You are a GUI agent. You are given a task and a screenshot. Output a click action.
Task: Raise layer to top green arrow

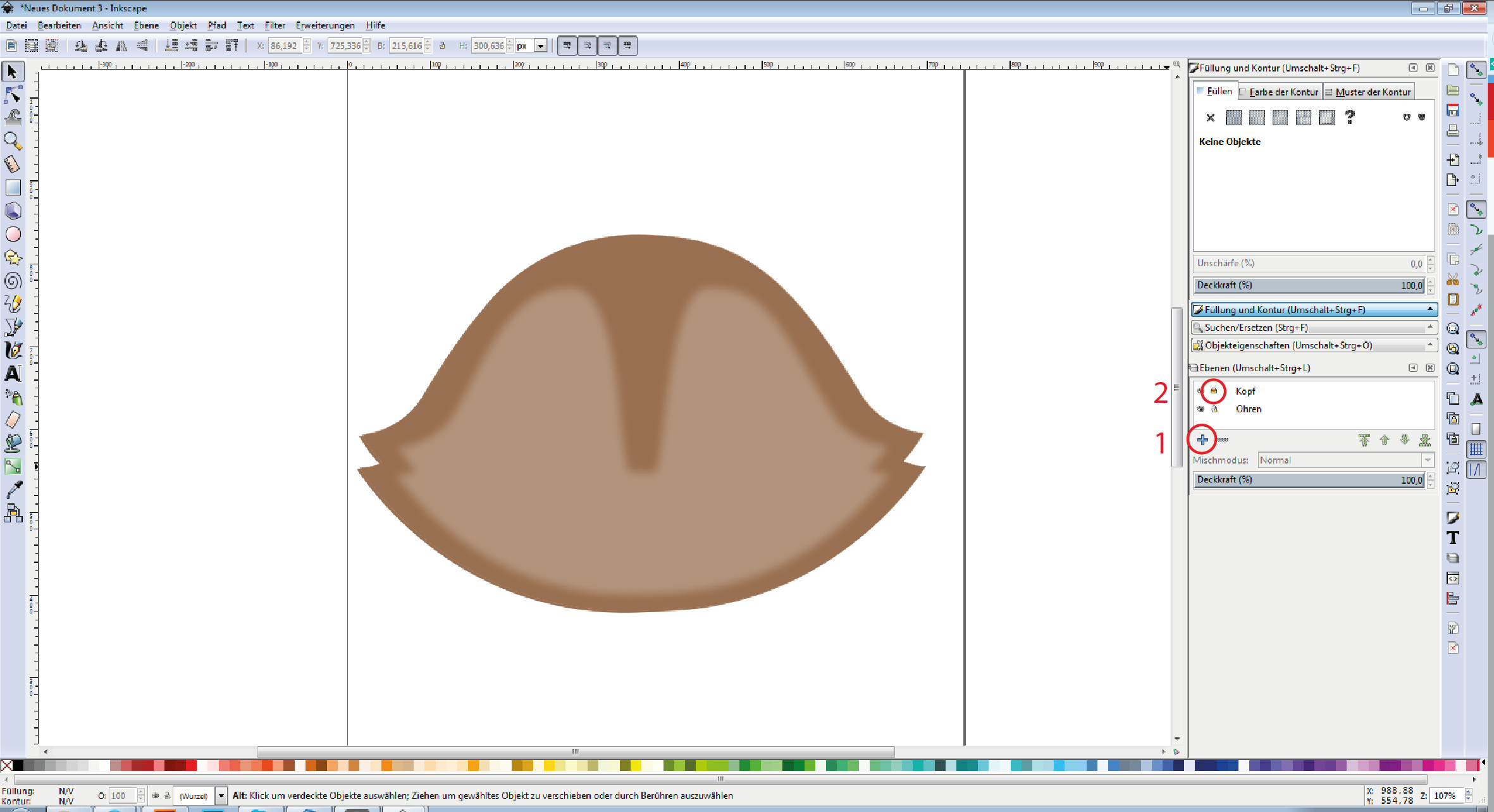pyautogui.click(x=1364, y=440)
